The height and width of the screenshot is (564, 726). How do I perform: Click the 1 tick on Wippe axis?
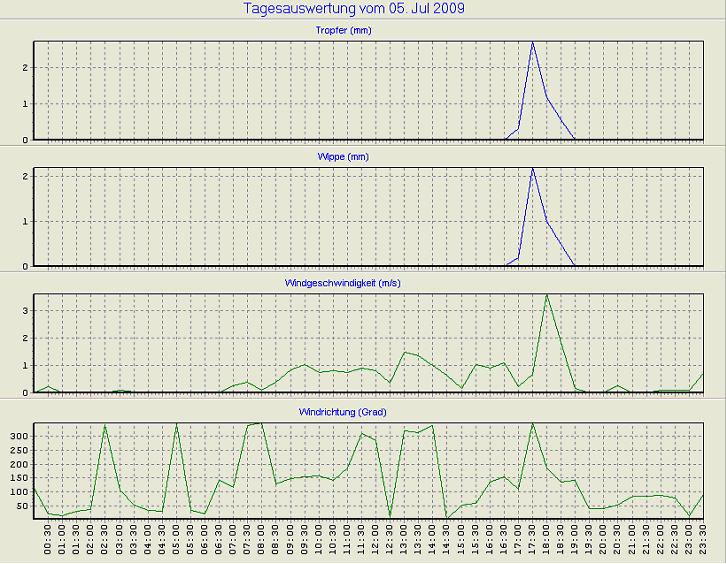click(26, 221)
